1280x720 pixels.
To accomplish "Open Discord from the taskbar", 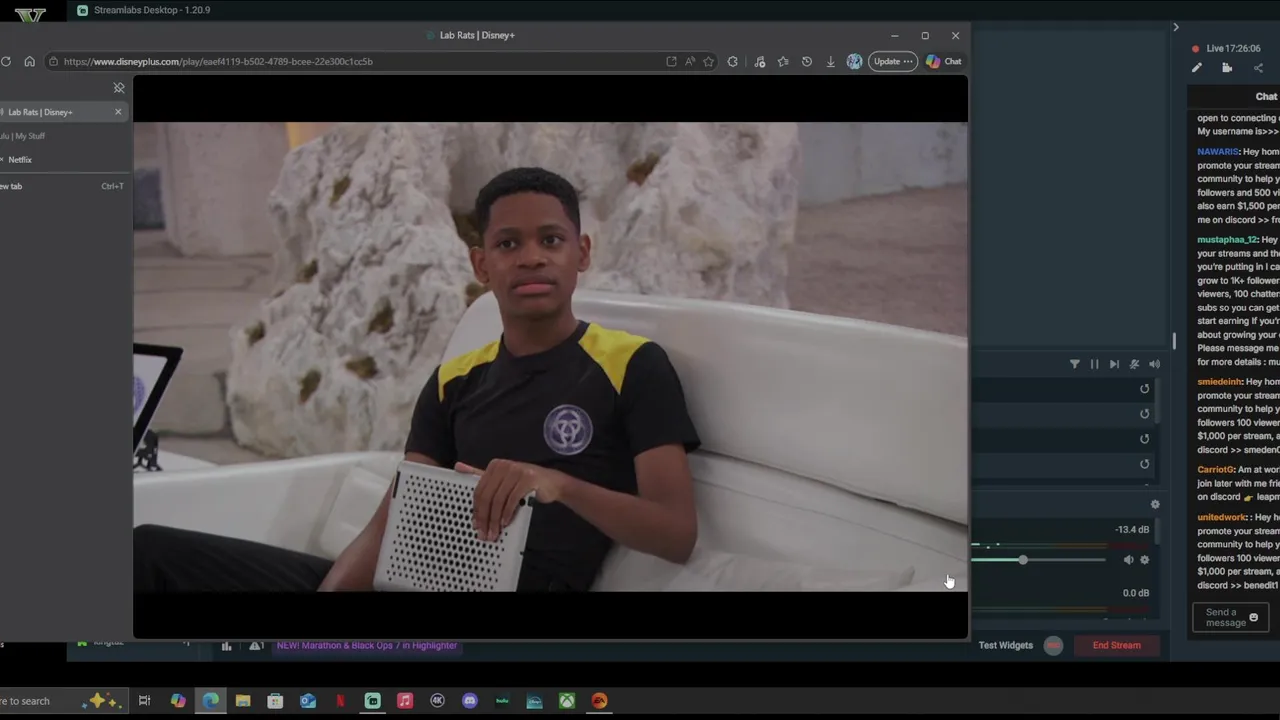I will (x=470, y=701).
